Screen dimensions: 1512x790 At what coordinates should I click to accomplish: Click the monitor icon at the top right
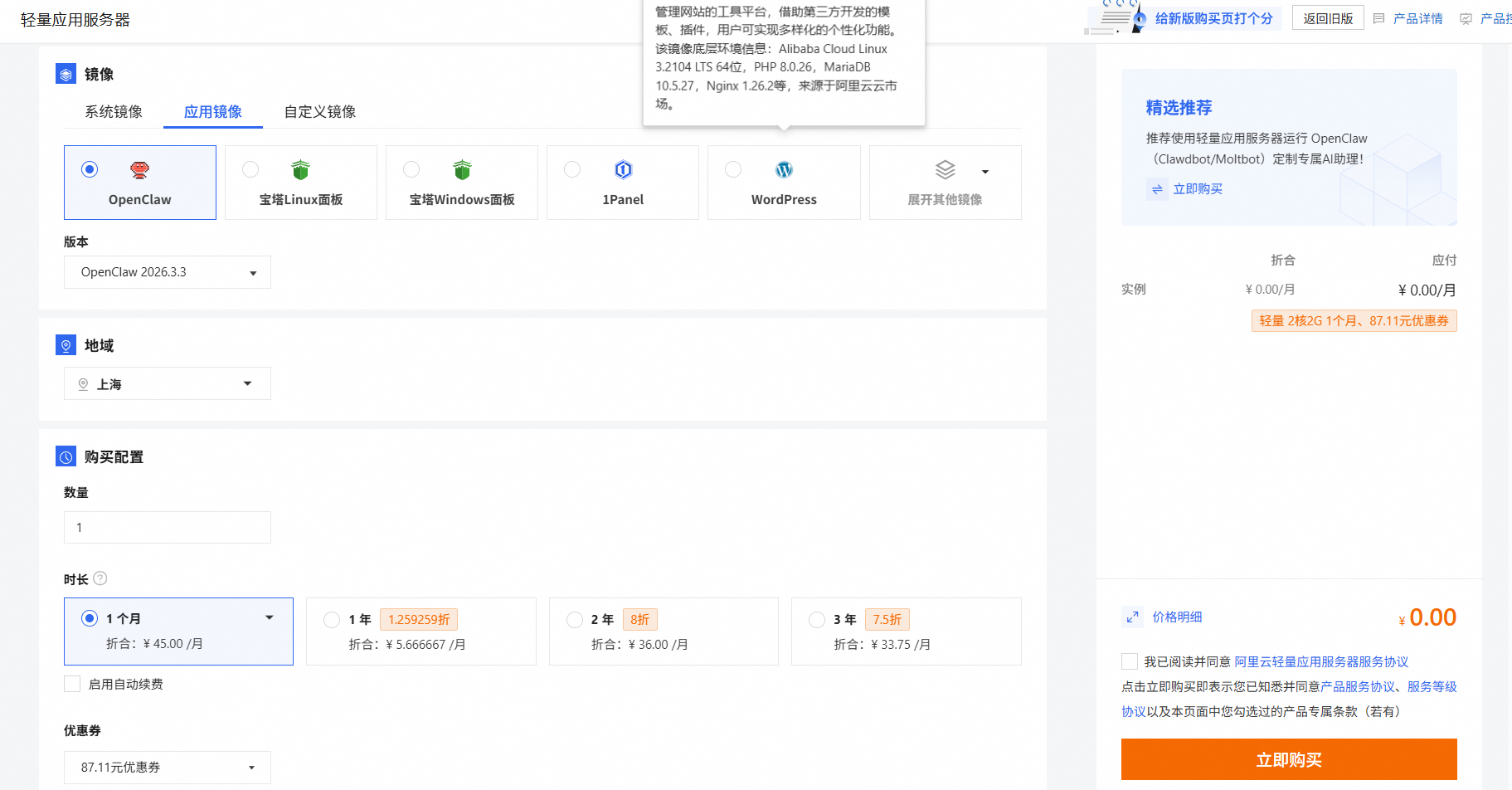click(1466, 18)
